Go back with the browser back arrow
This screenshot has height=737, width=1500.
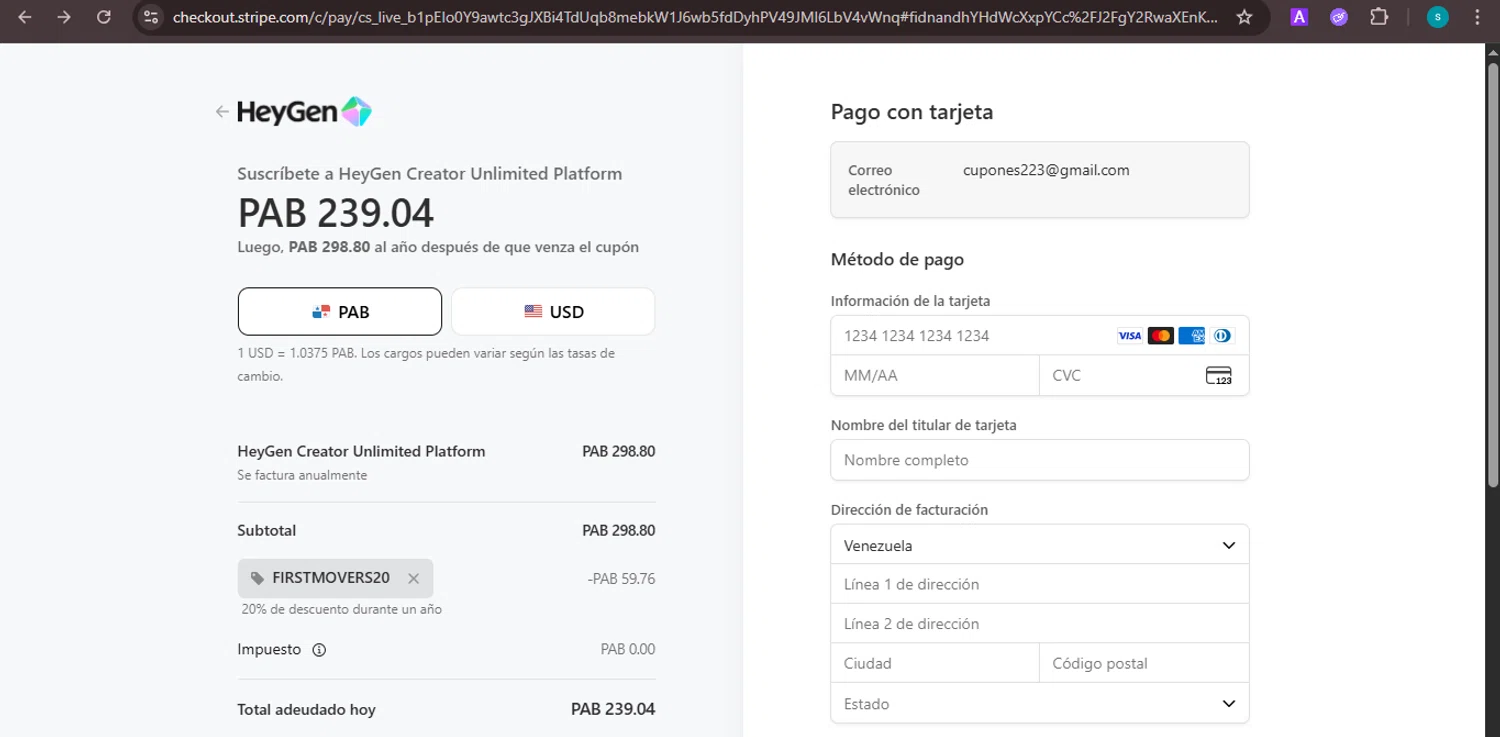click(x=25, y=17)
